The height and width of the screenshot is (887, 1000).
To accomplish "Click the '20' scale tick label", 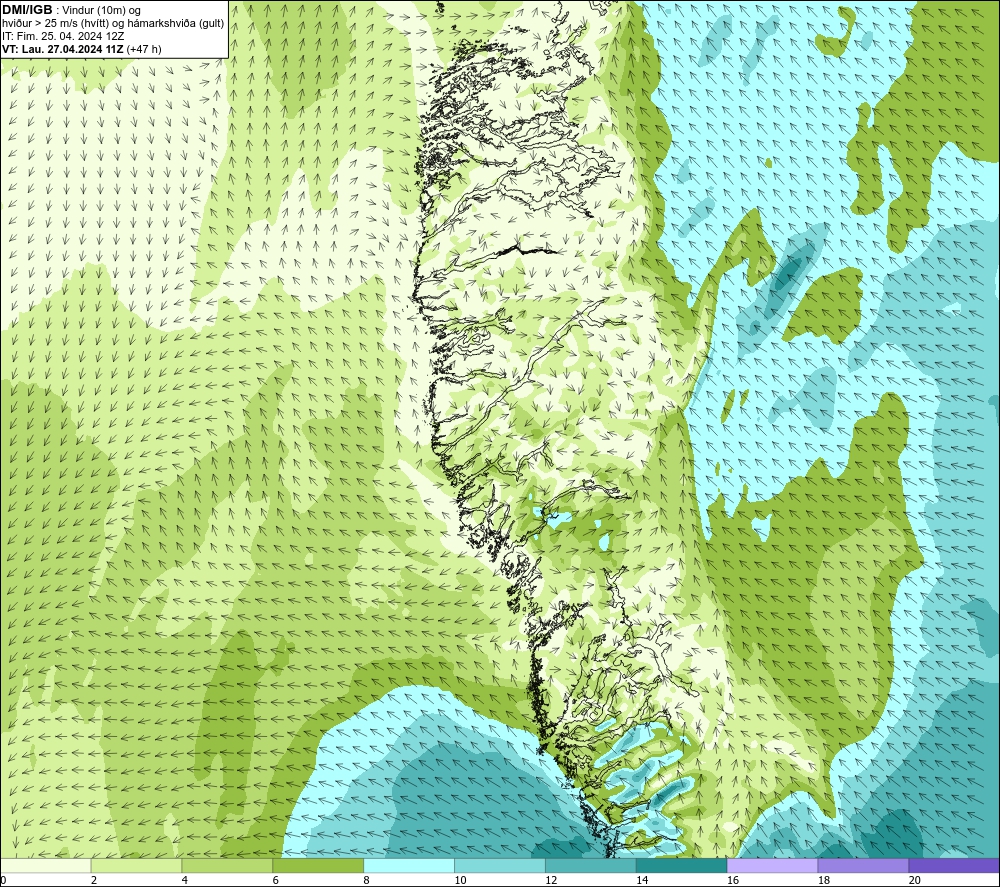I will 915,880.
